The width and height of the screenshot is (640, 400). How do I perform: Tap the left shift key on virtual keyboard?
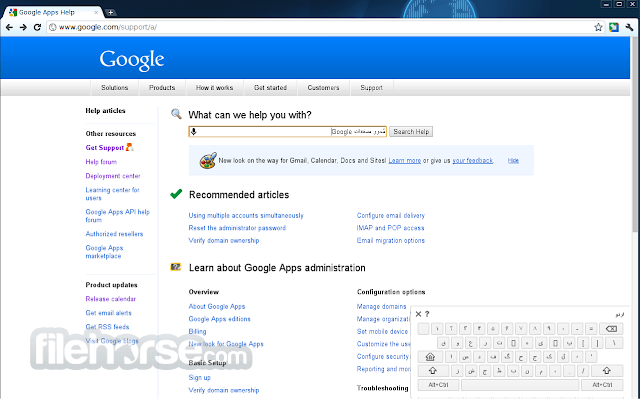coord(433,371)
